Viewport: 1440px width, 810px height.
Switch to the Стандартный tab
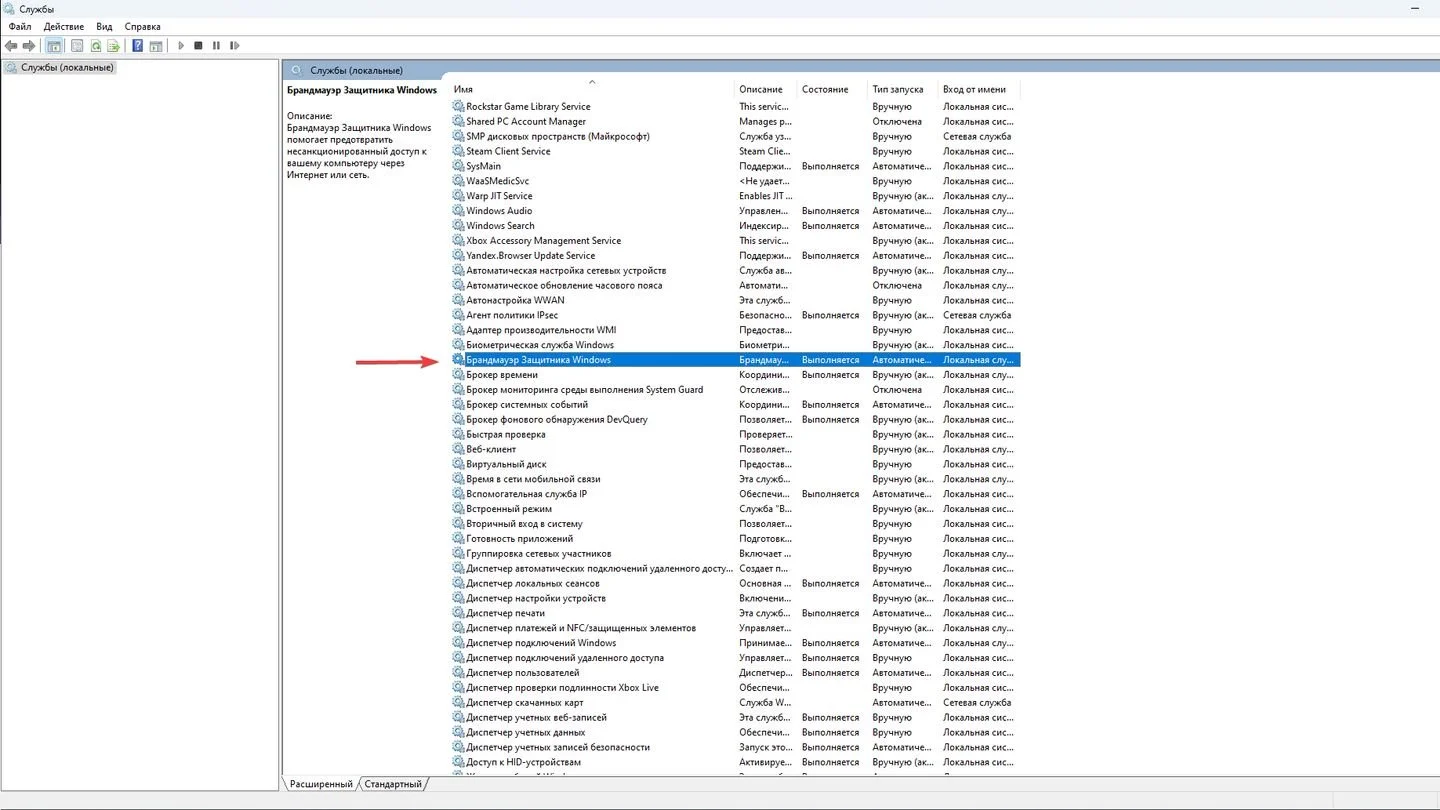[393, 784]
